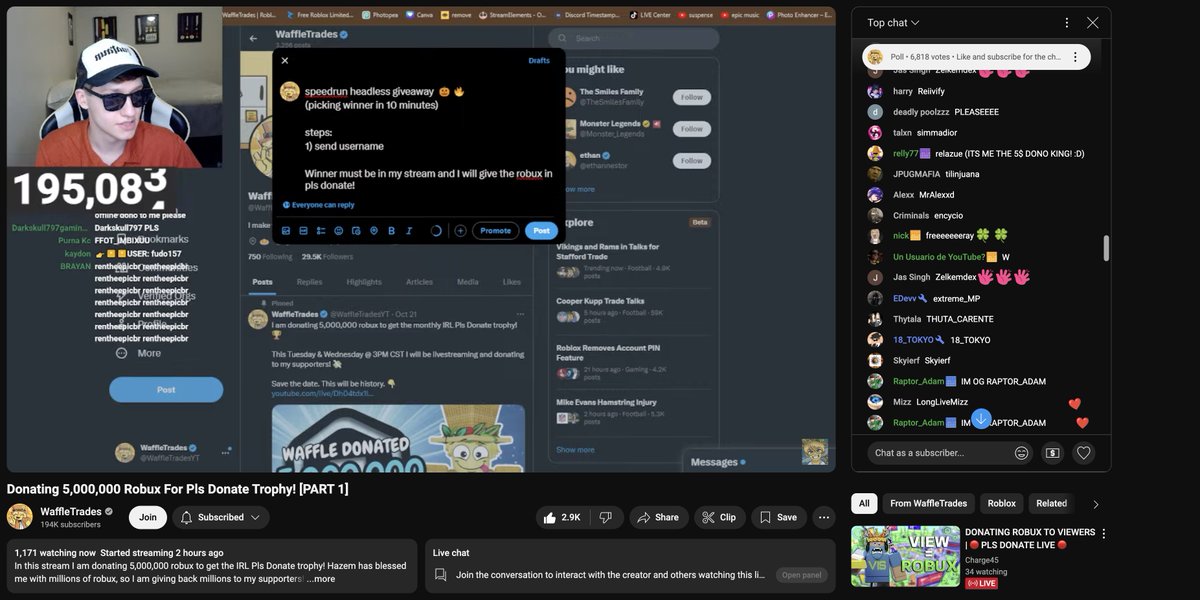The height and width of the screenshot is (600, 1200).
Task: Add a poll to the tweet
Action: [x=321, y=231]
